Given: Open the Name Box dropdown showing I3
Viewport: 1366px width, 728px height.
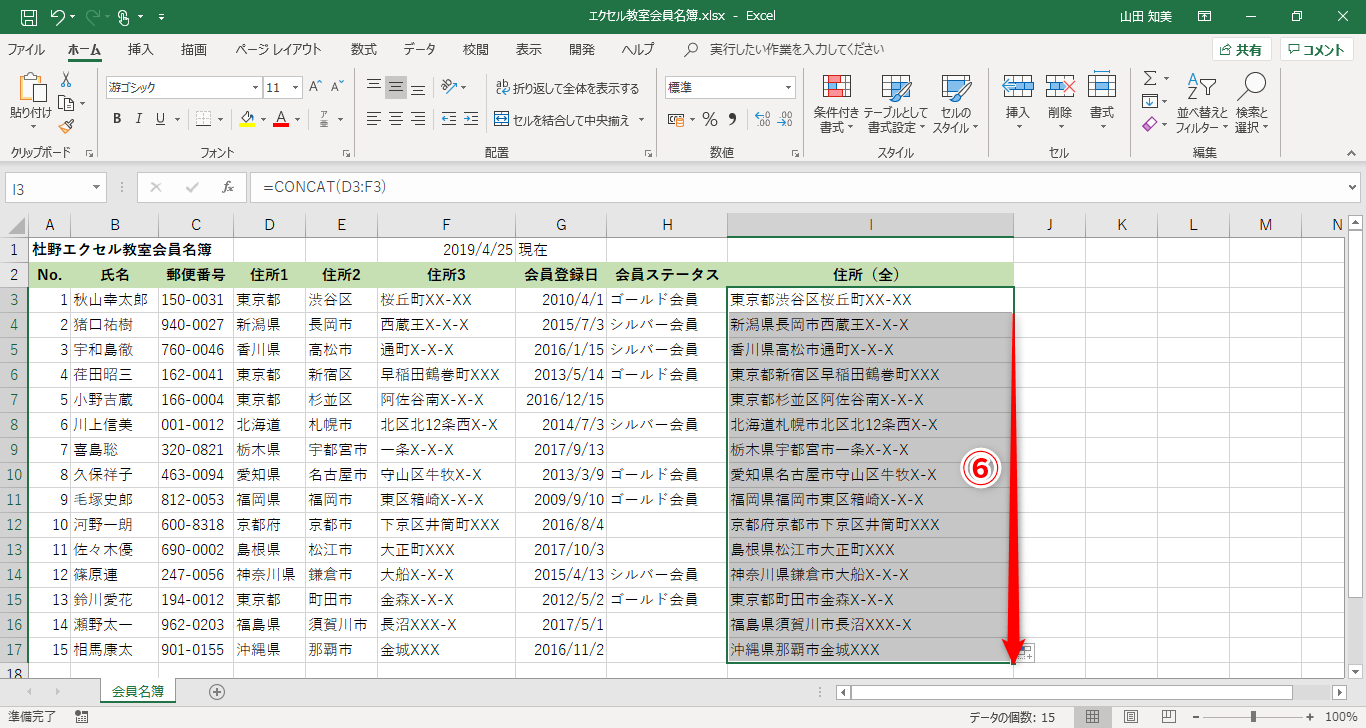Looking at the screenshot, I should pos(97,187).
